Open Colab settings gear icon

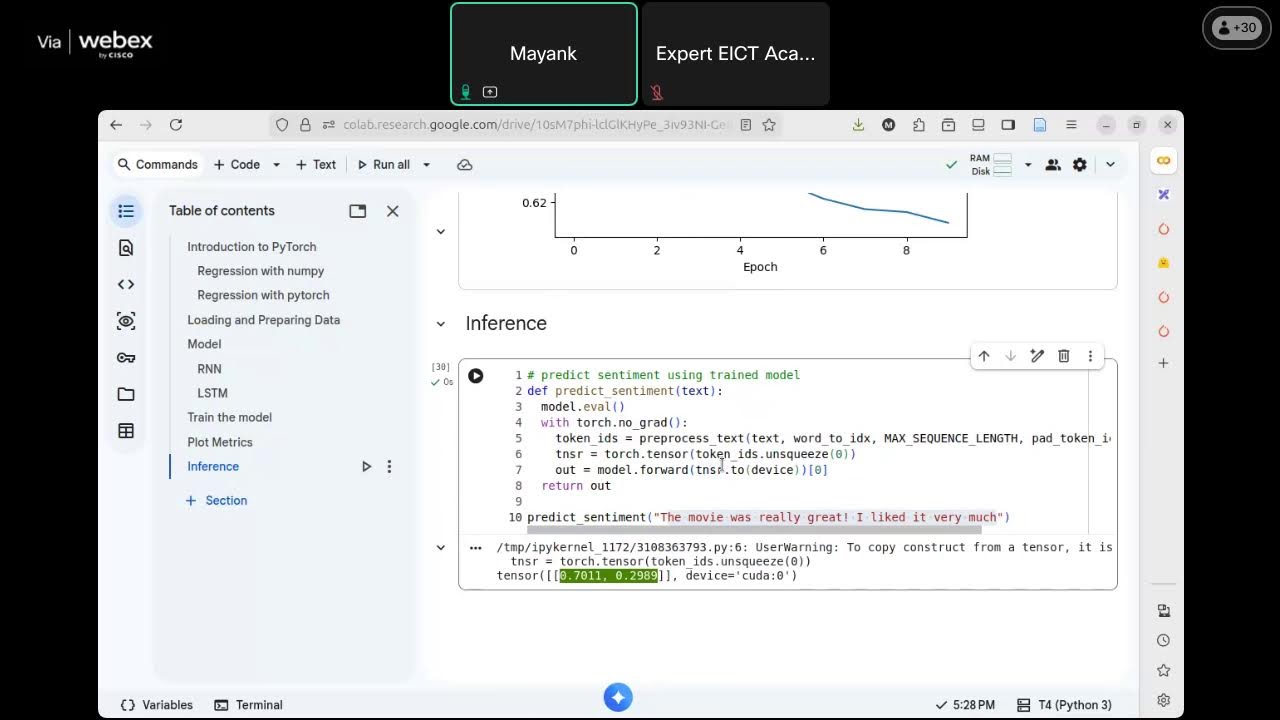tap(1080, 165)
